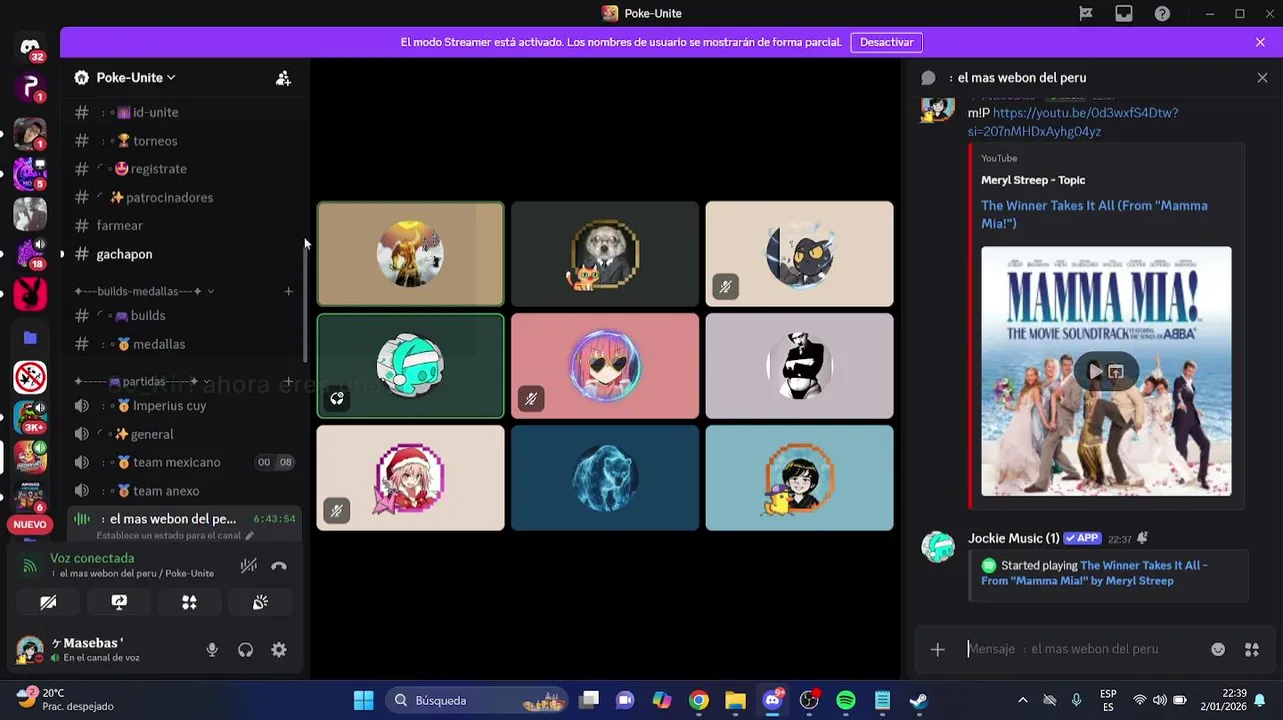Open the youtu.be link in chat
Screen dimensions: 1283x720
pos(1075,122)
